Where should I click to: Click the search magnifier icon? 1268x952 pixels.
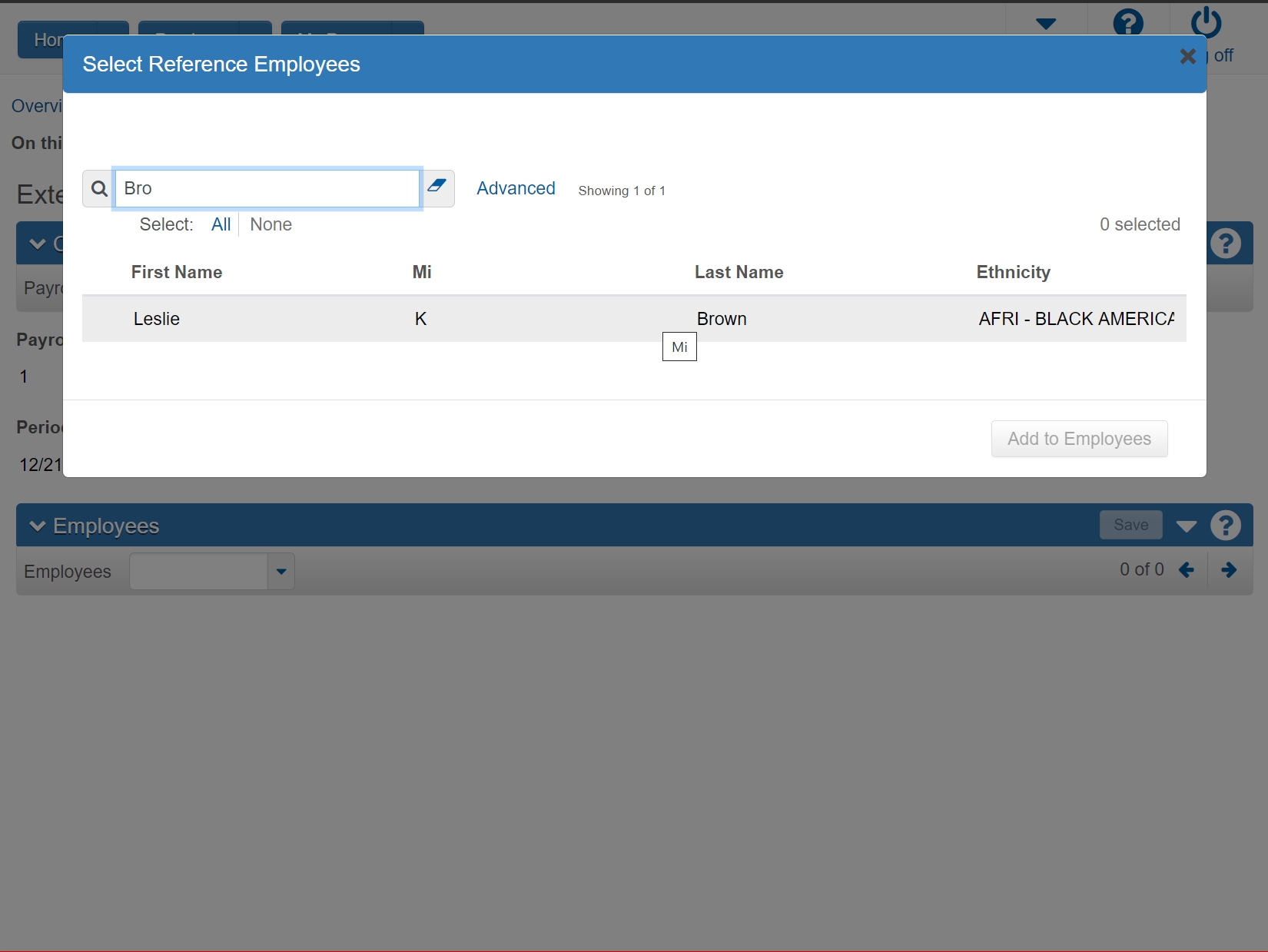point(99,188)
